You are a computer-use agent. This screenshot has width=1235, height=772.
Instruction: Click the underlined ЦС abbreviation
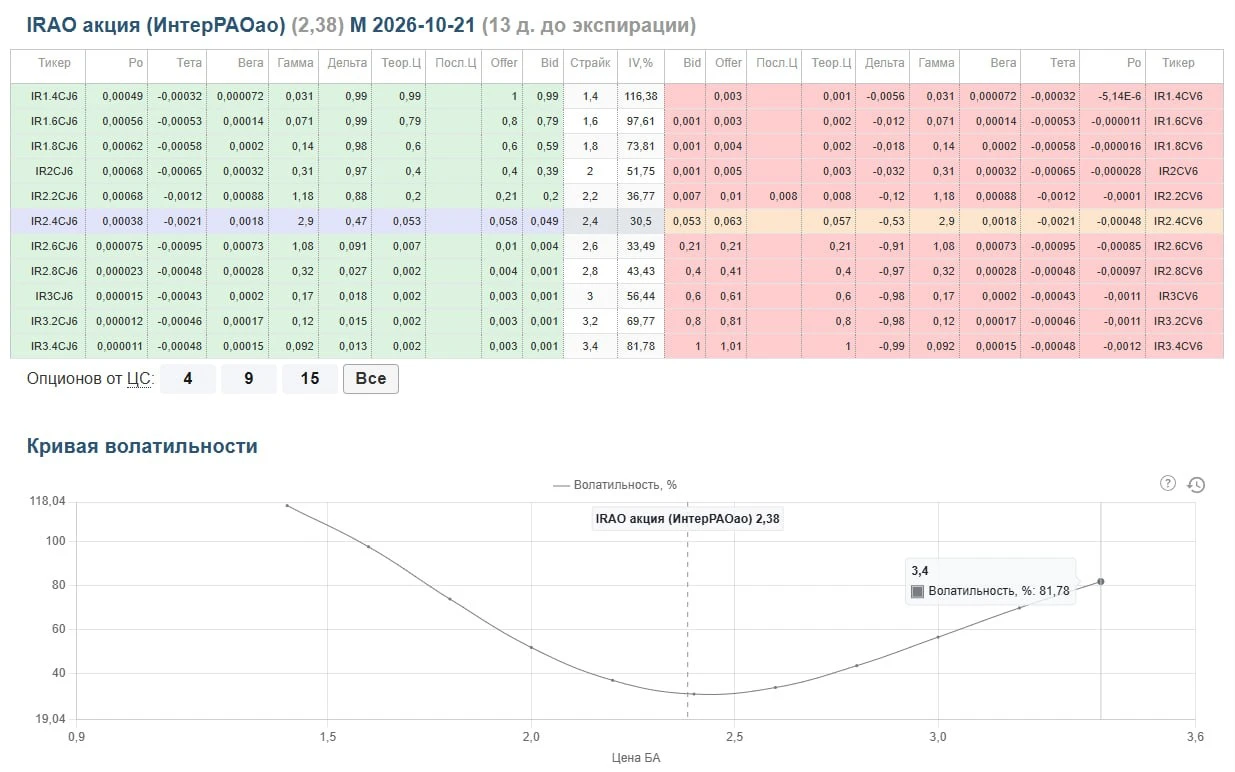pos(138,379)
